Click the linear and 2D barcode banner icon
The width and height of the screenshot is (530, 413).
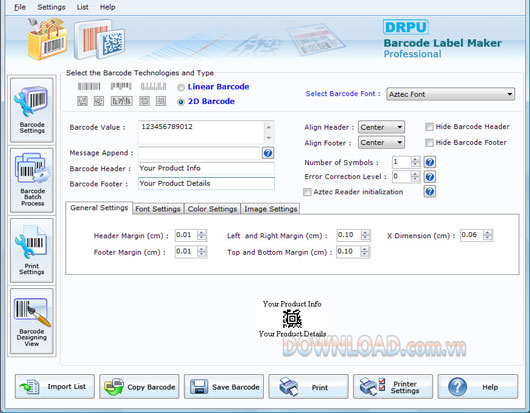pos(99,39)
